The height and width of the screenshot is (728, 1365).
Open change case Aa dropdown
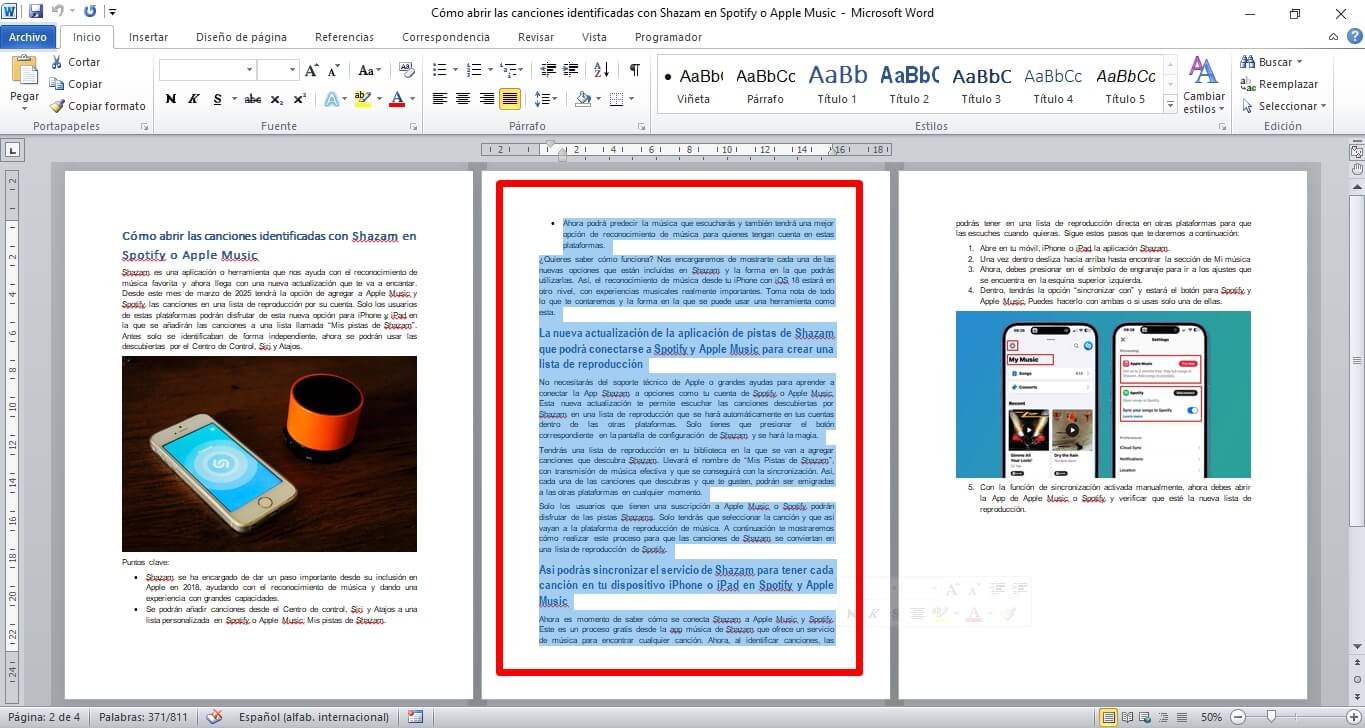(369, 71)
